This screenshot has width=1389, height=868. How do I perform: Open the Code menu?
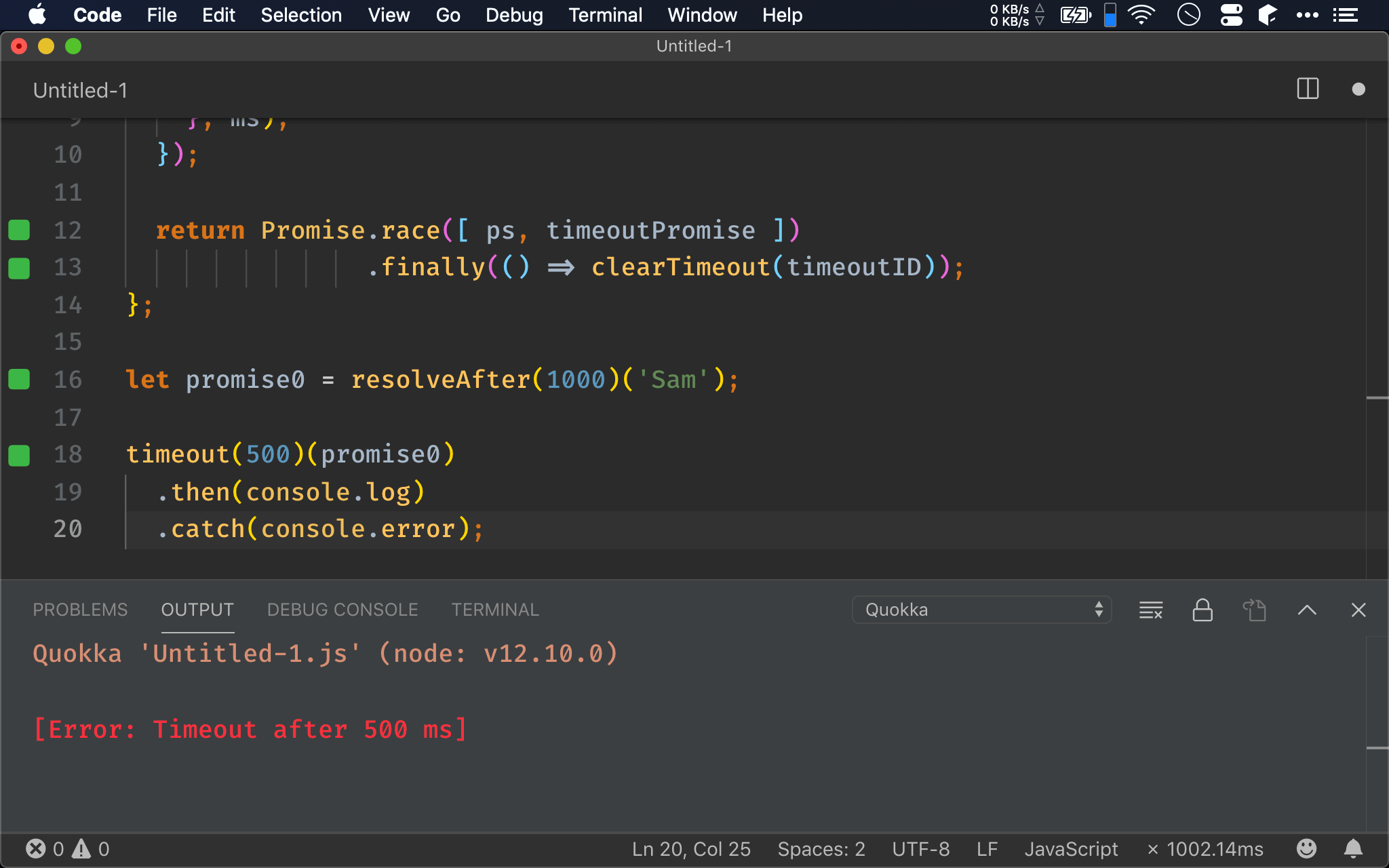97,15
